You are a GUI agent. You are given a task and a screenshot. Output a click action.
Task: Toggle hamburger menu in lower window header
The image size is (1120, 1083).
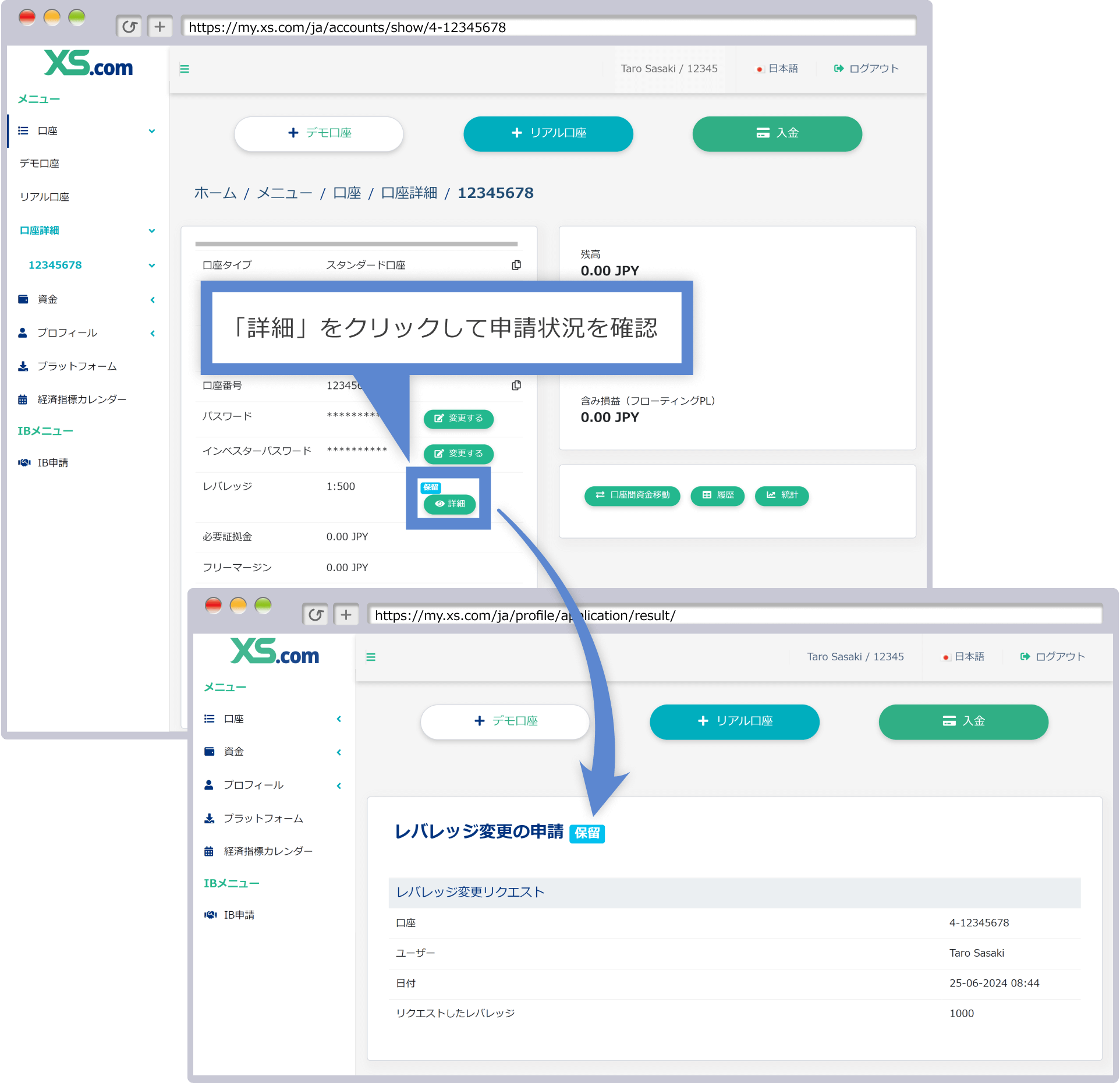tap(371, 657)
